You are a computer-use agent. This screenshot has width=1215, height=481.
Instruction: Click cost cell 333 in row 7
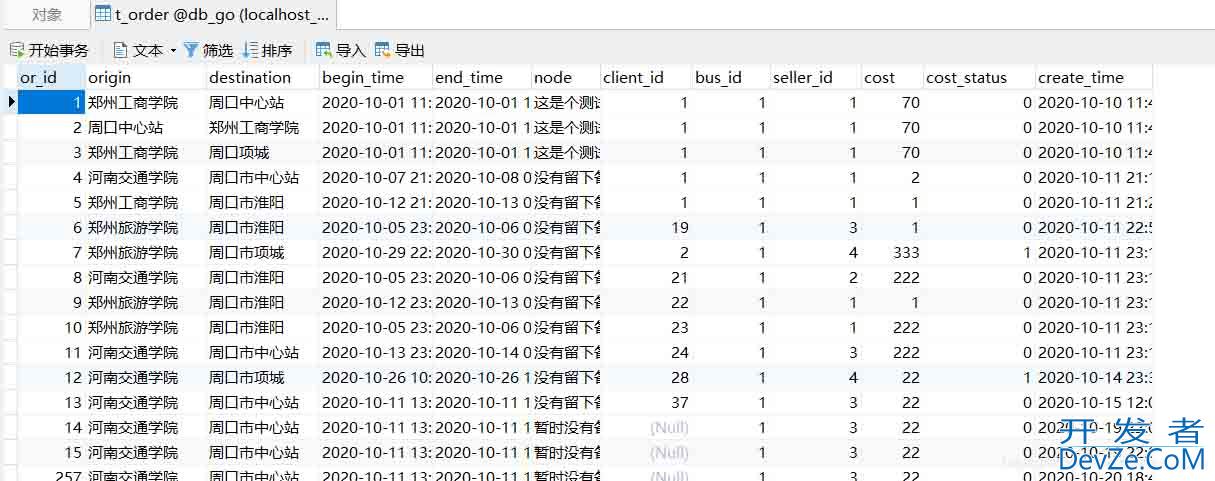coord(893,252)
